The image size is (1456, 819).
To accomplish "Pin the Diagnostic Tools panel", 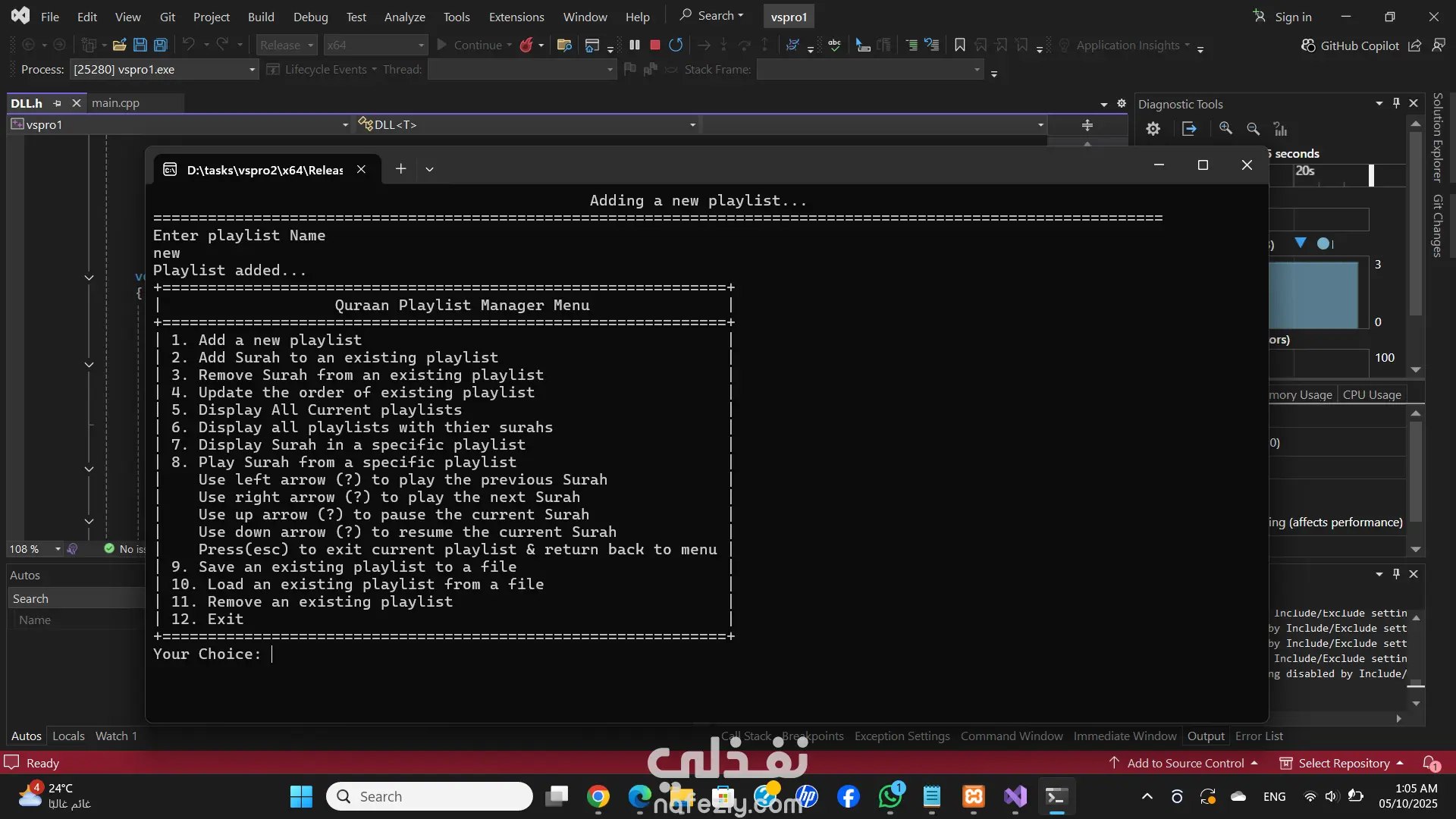I will click(x=1396, y=103).
